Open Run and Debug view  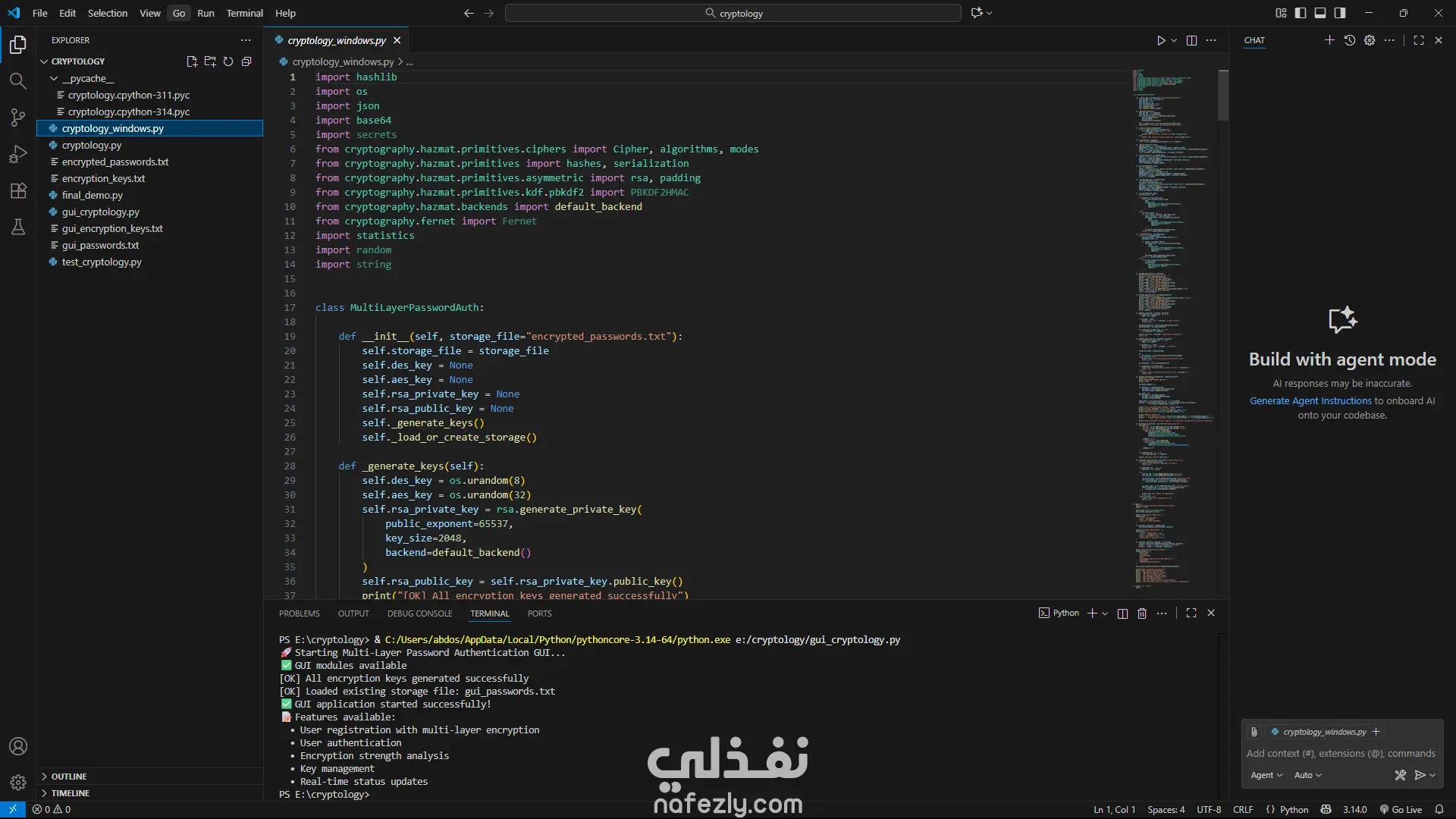point(18,154)
